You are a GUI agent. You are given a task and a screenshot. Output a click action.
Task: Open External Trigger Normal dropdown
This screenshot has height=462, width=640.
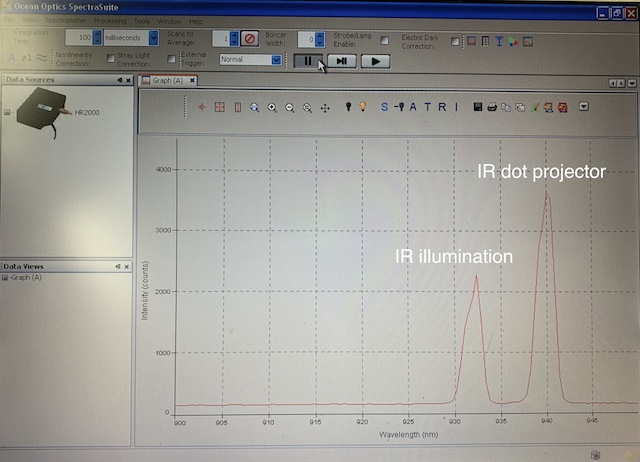(x=276, y=60)
